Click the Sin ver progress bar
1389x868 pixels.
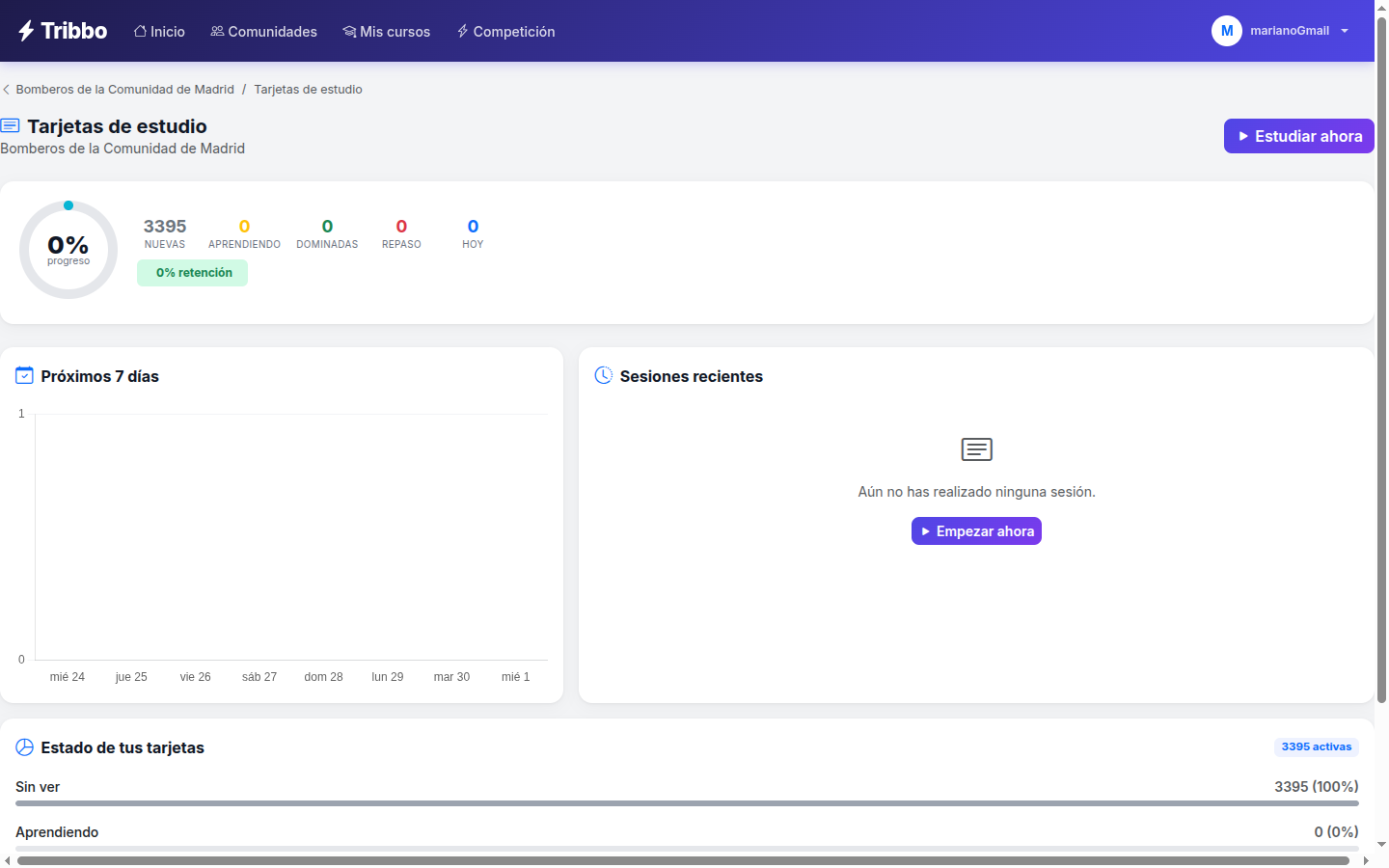687,803
